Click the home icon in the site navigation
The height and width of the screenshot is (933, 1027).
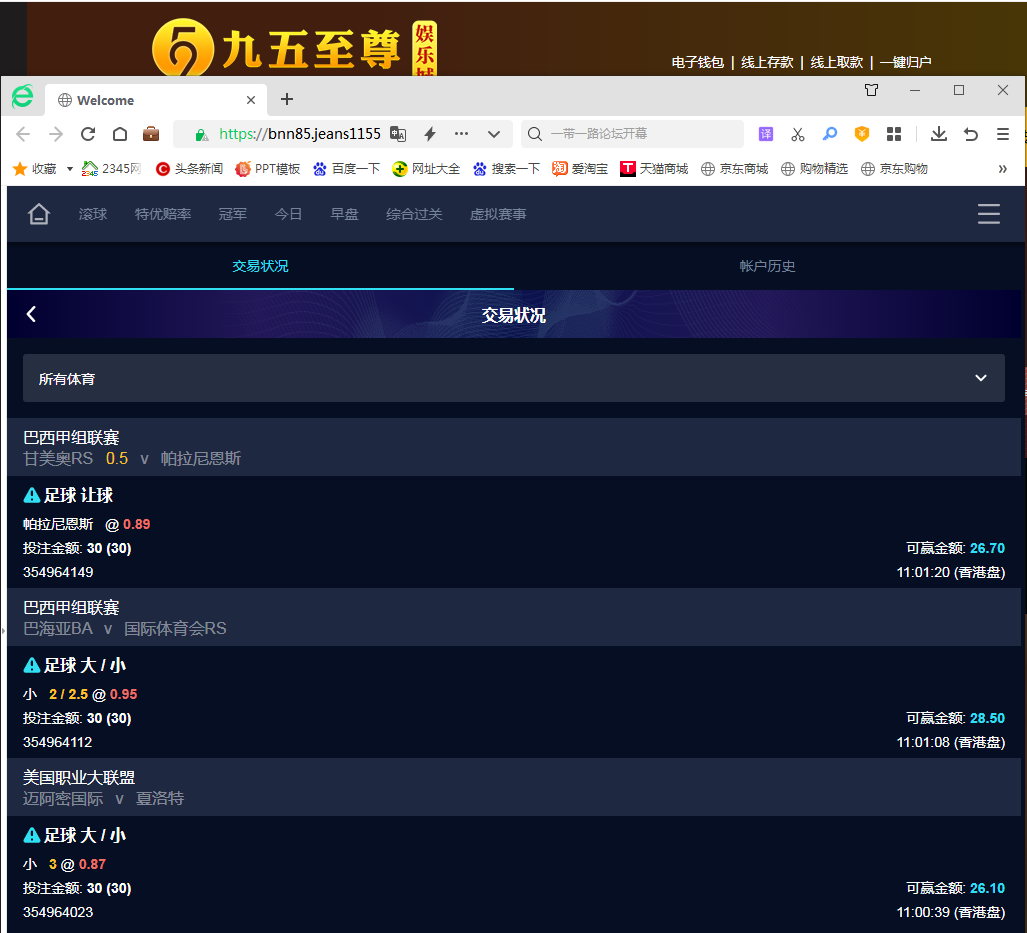[x=39, y=214]
